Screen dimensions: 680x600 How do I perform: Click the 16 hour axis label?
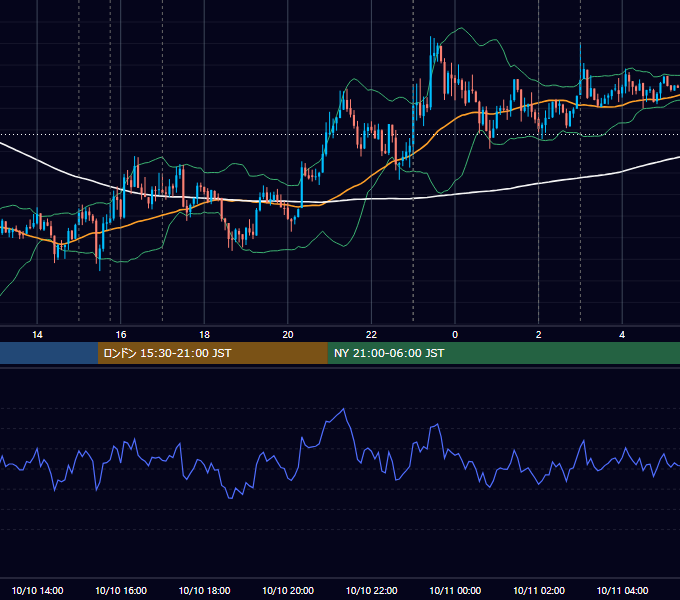coord(121,335)
